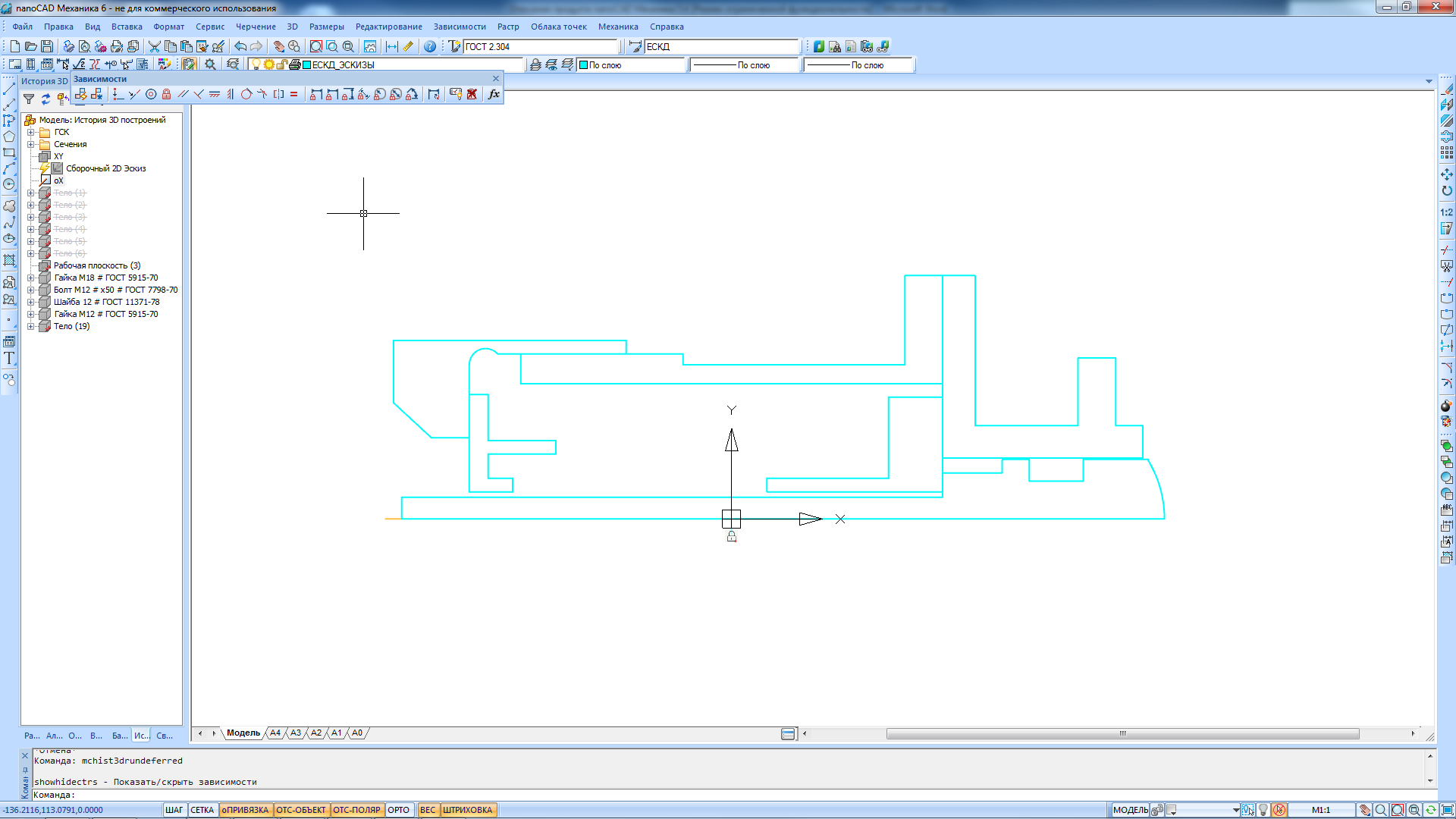Click the Open file folder icon
Screen dimensions: 1456x819
[x=30, y=46]
